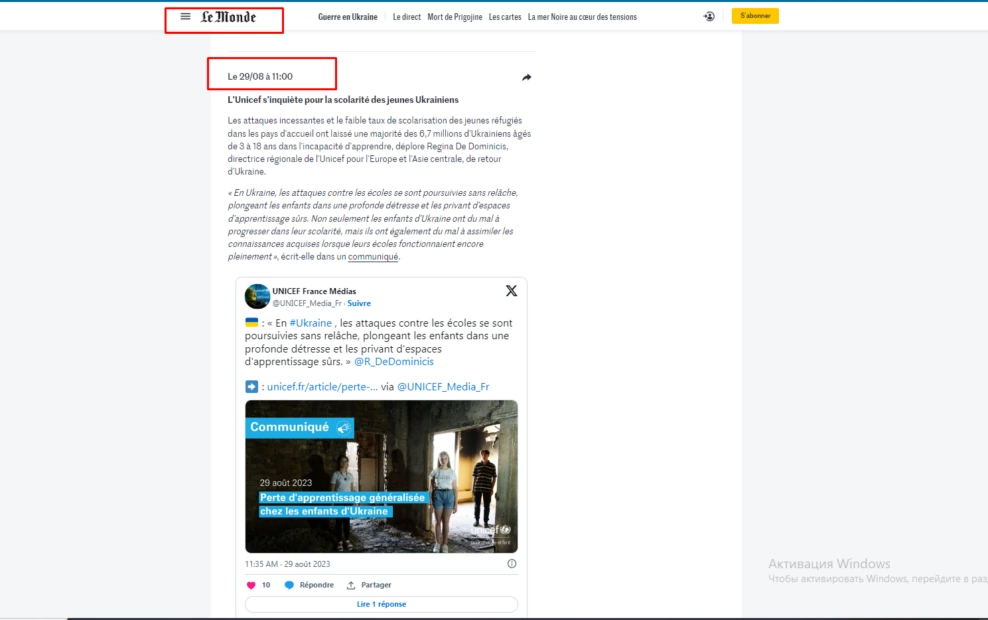Click Suivre to follow UNICEF France Médias
The height and width of the screenshot is (620, 988).
(359, 303)
